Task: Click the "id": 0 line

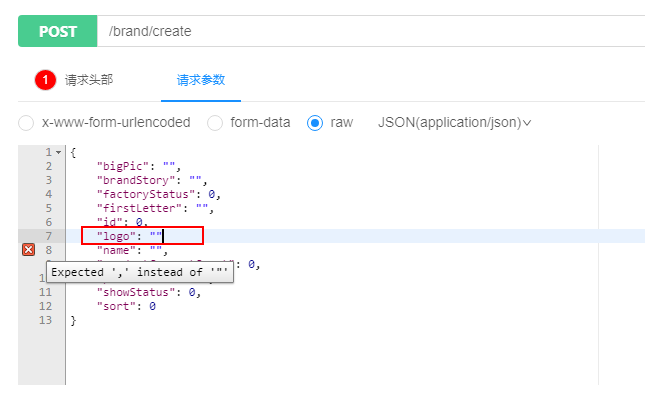Action: 122,222
